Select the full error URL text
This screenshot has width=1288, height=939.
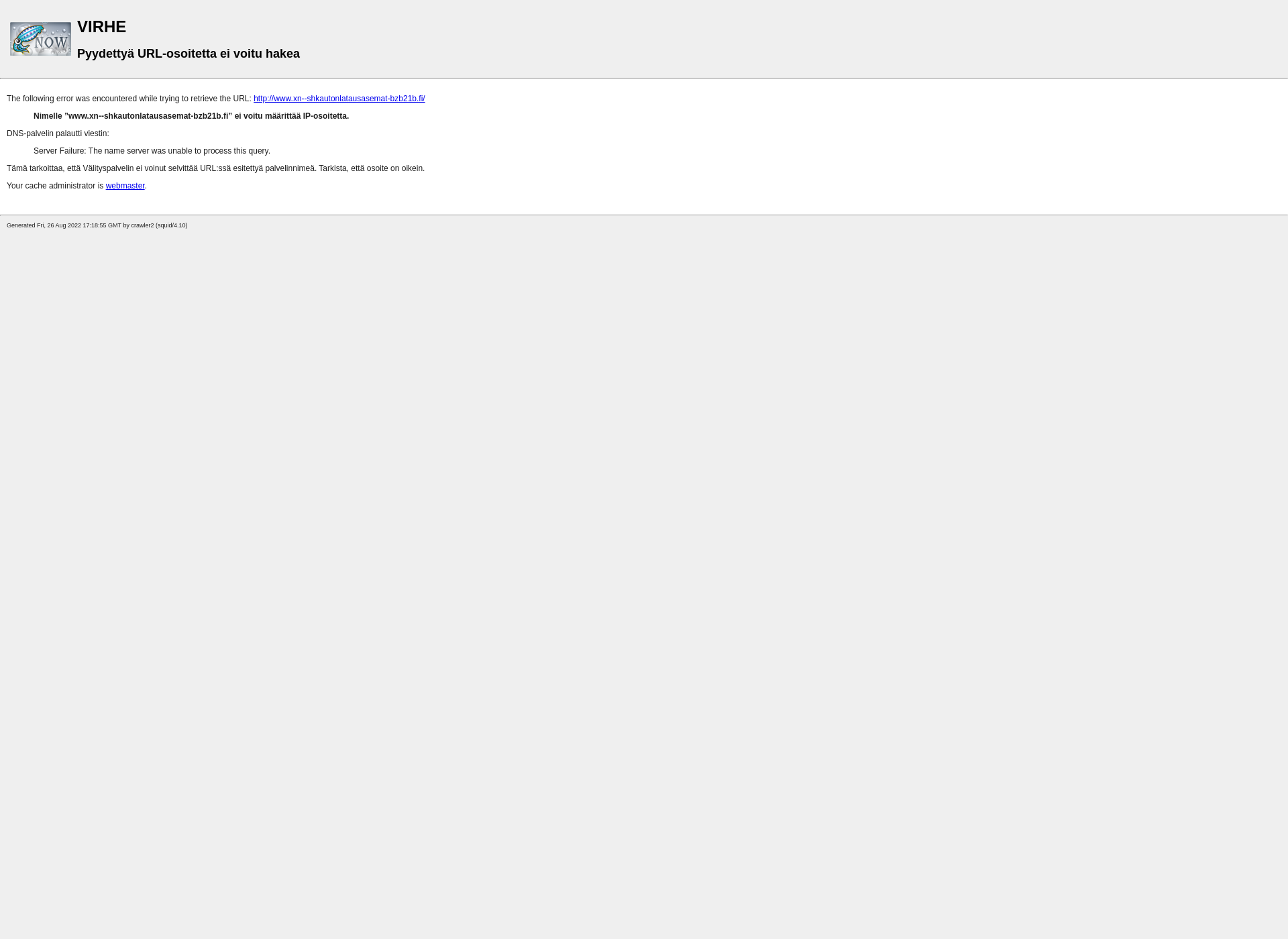(339, 98)
